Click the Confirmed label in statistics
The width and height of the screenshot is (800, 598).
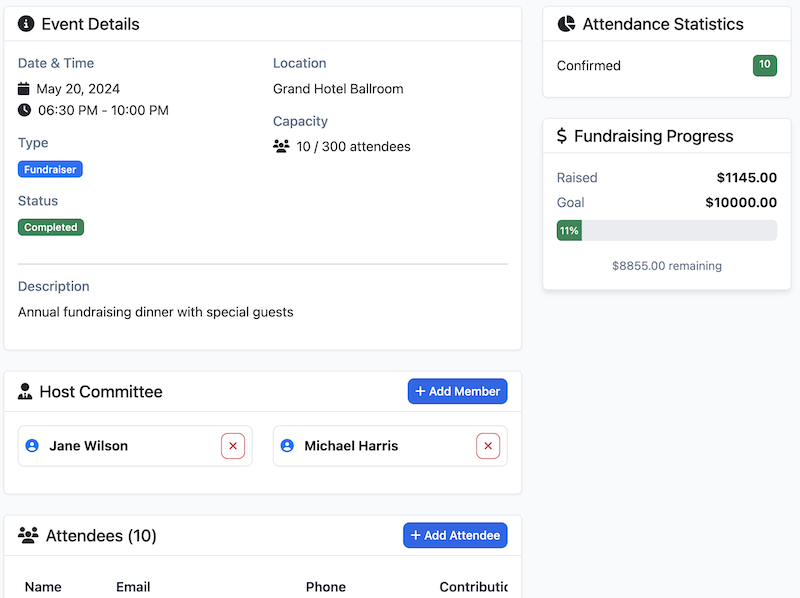[589, 65]
